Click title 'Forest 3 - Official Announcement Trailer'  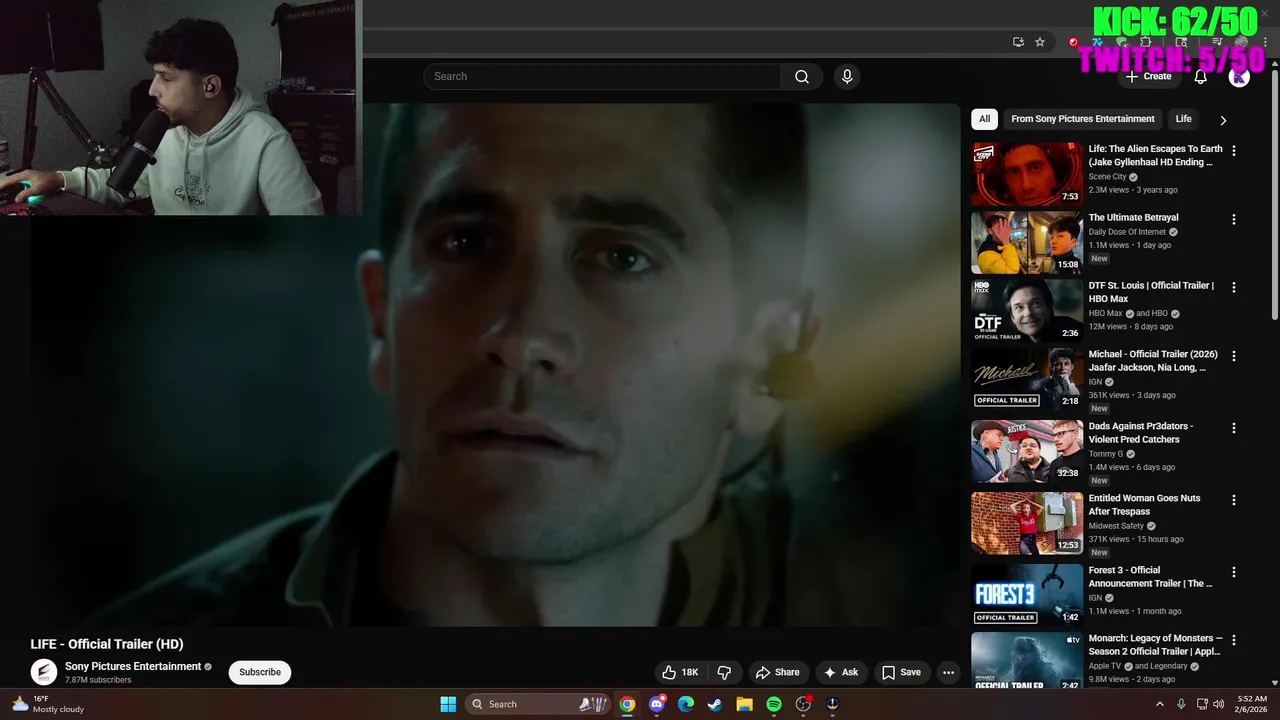[1151, 577]
